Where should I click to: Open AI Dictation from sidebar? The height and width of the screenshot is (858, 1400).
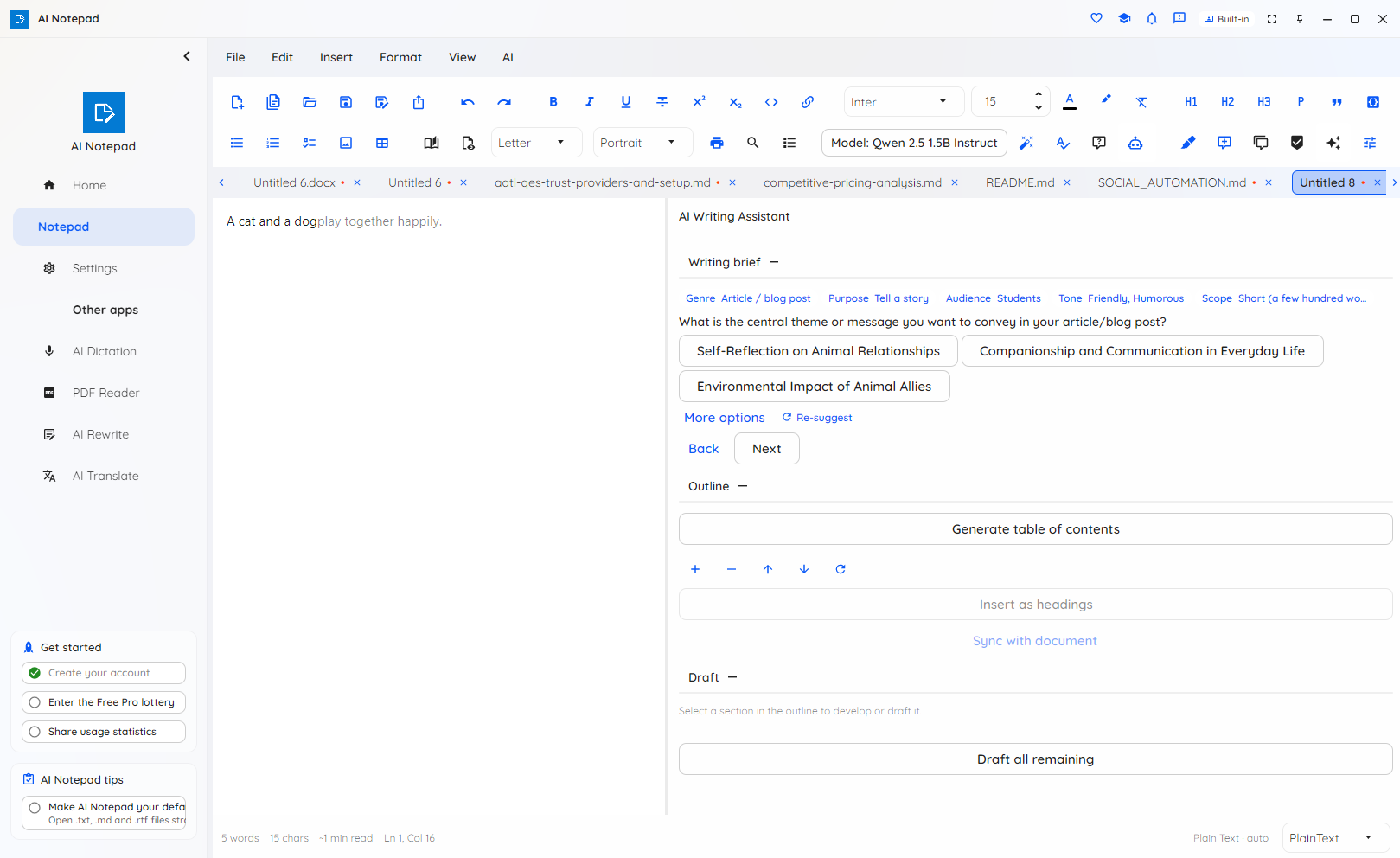click(105, 351)
